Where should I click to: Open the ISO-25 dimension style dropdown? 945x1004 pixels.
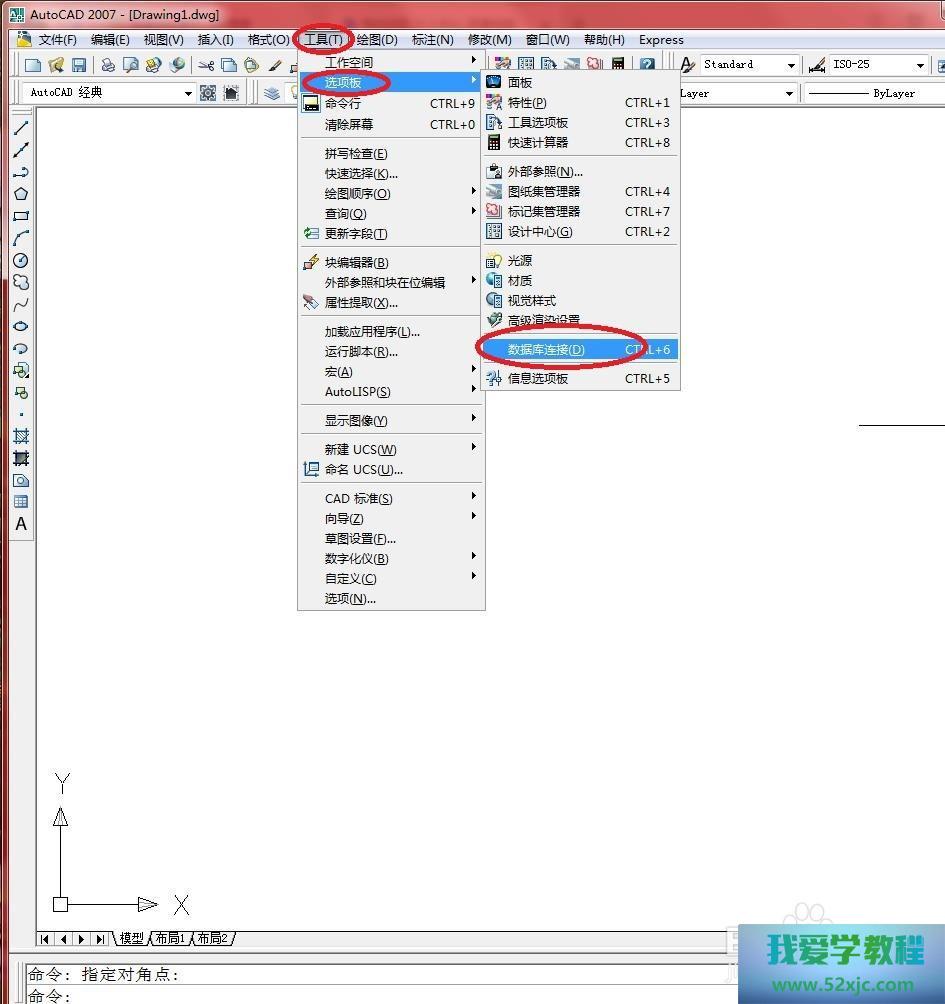tap(920, 65)
